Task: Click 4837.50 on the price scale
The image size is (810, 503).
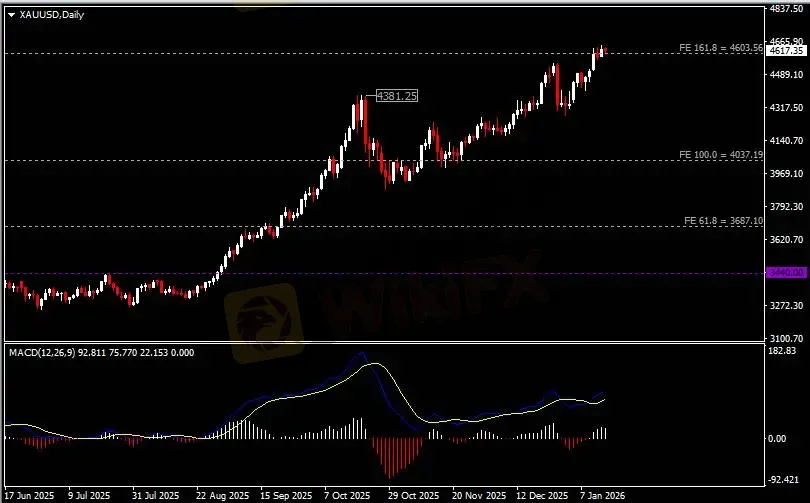Action: [787, 8]
